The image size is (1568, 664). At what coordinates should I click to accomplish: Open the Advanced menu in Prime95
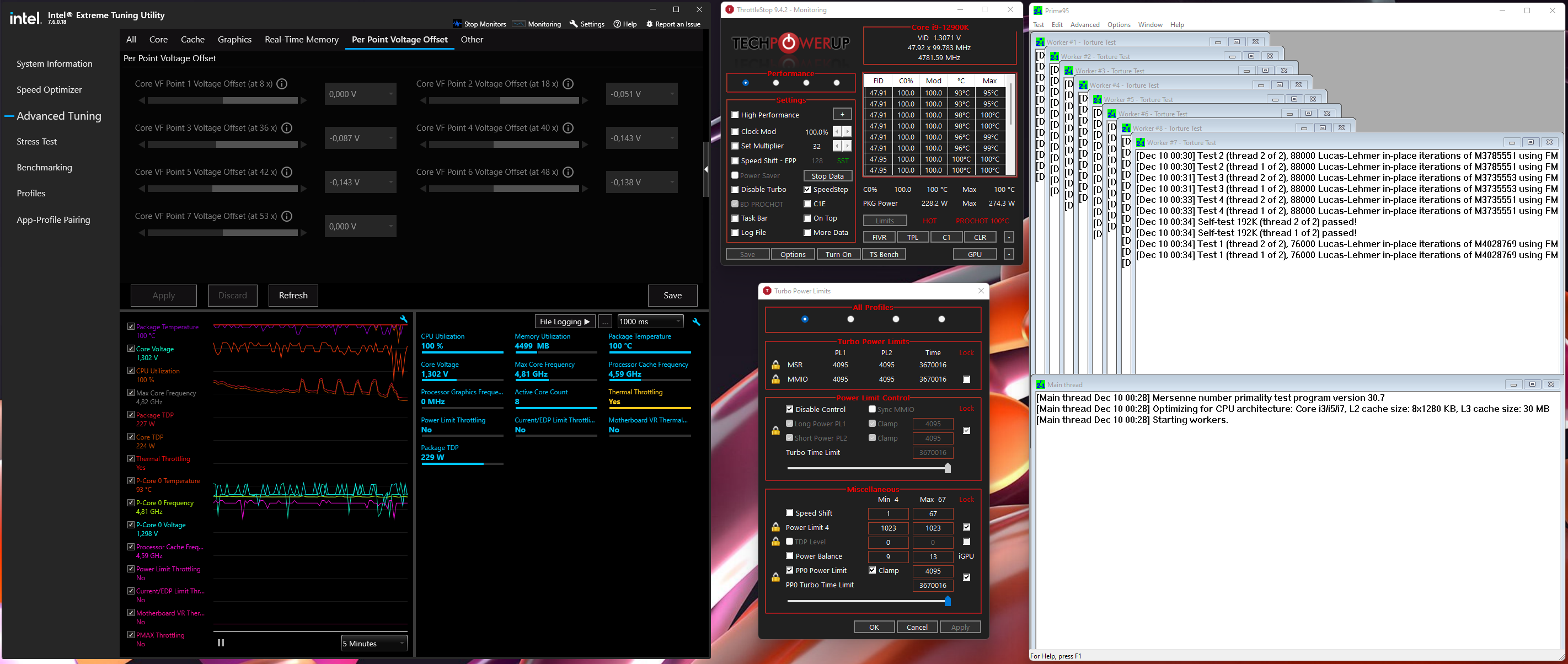1085,25
